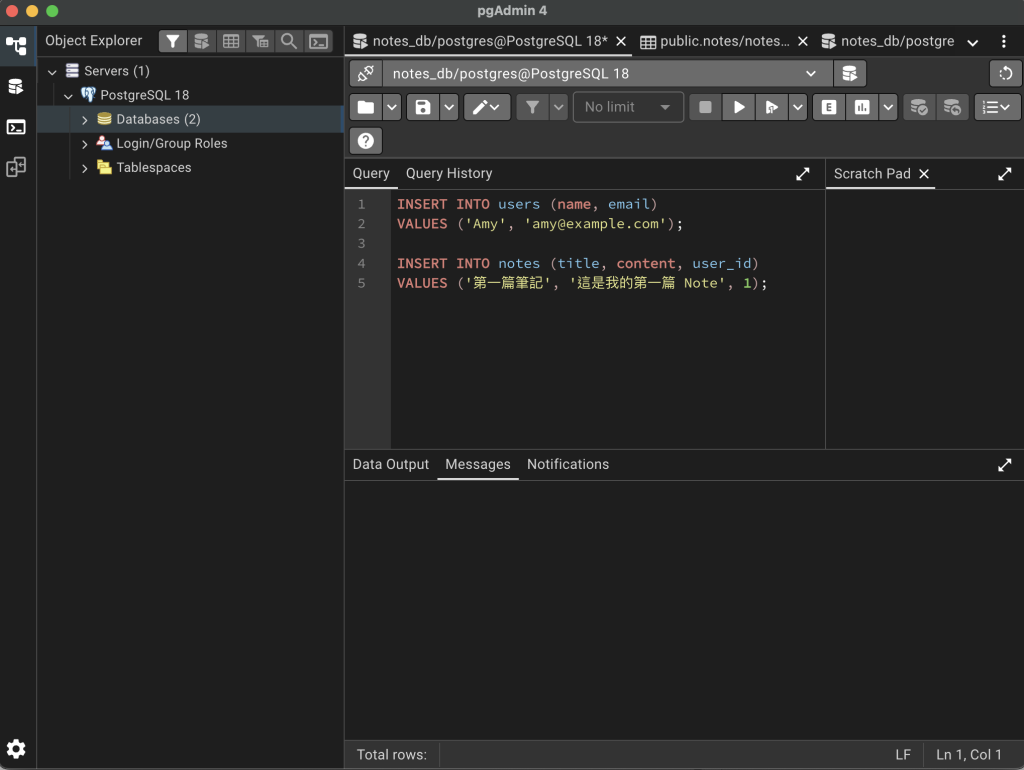The image size is (1024, 770).
Task: Close the notes_db/postgres@PostgreSQL 18* tab
Action: pos(621,41)
